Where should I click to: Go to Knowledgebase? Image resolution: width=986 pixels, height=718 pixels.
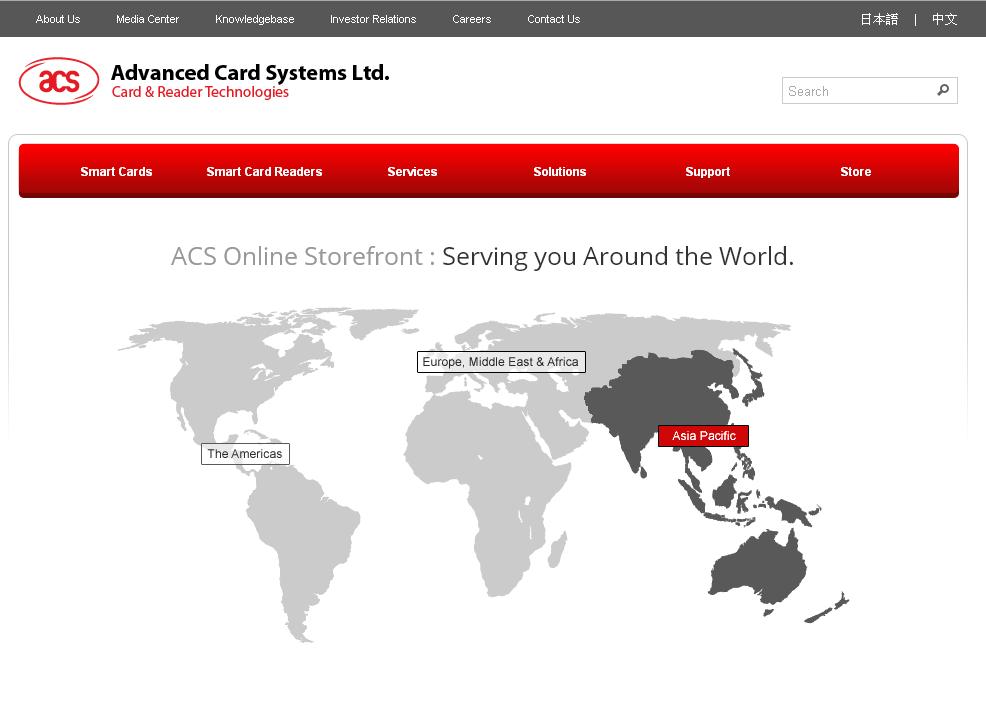coord(255,19)
